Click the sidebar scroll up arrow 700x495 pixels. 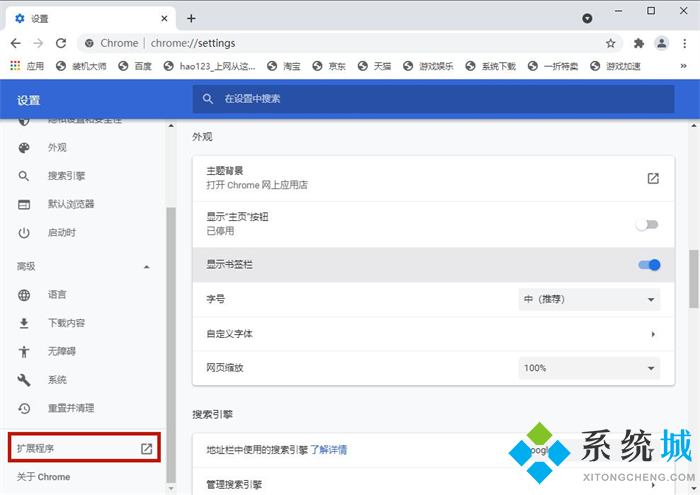tap(171, 126)
